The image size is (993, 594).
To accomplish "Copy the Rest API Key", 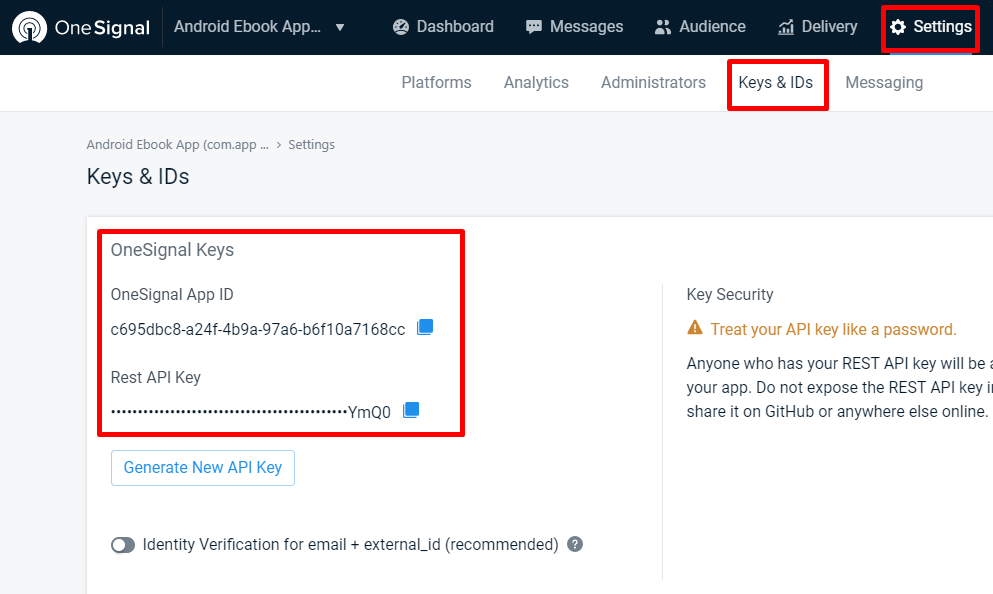I will (x=411, y=410).
